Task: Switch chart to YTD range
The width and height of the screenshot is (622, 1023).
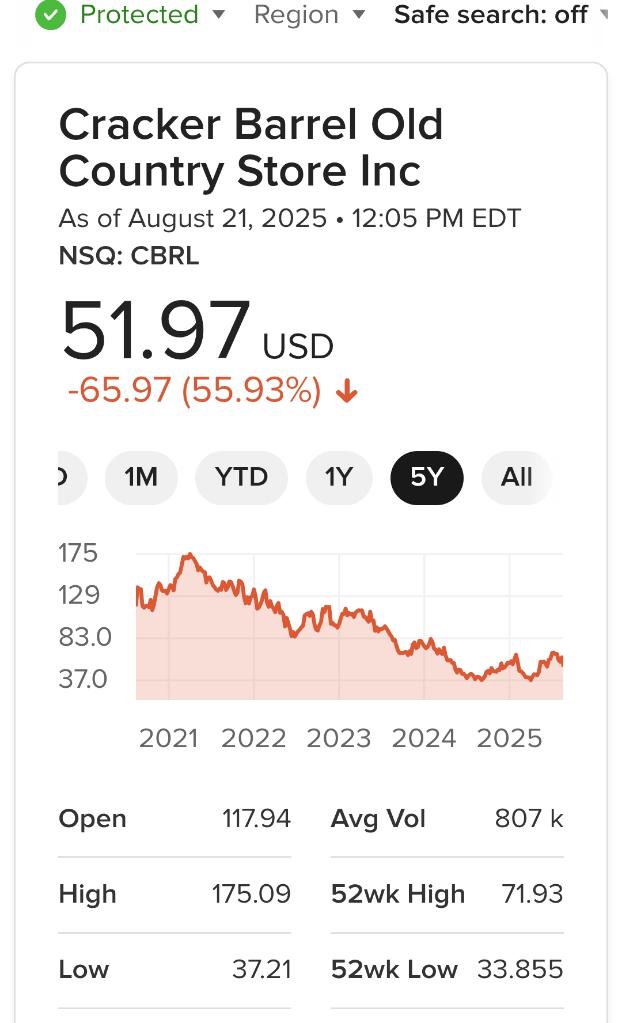Action: 242,478
